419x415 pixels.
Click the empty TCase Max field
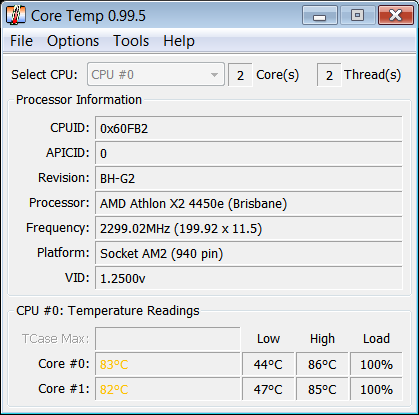point(168,339)
